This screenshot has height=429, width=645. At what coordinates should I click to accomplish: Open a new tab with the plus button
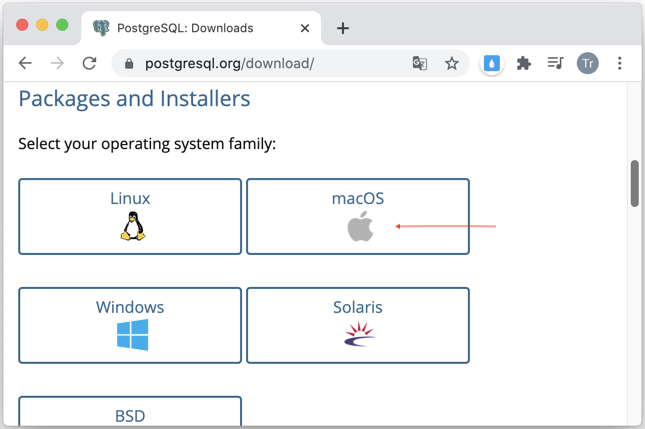pyautogui.click(x=343, y=28)
